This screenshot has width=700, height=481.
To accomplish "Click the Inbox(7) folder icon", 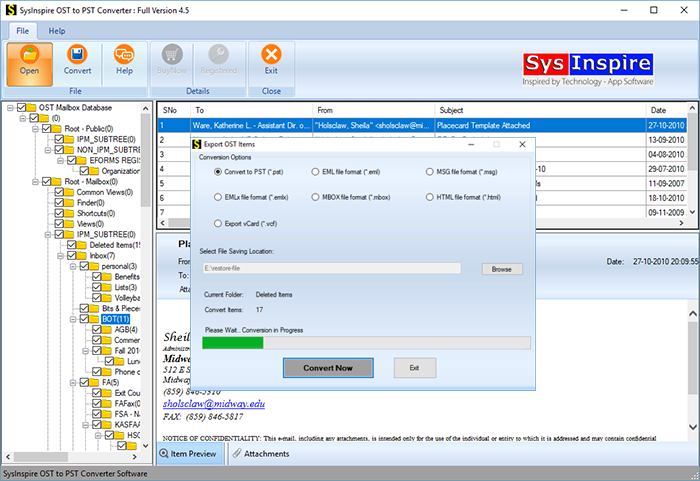I will [x=82, y=256].
